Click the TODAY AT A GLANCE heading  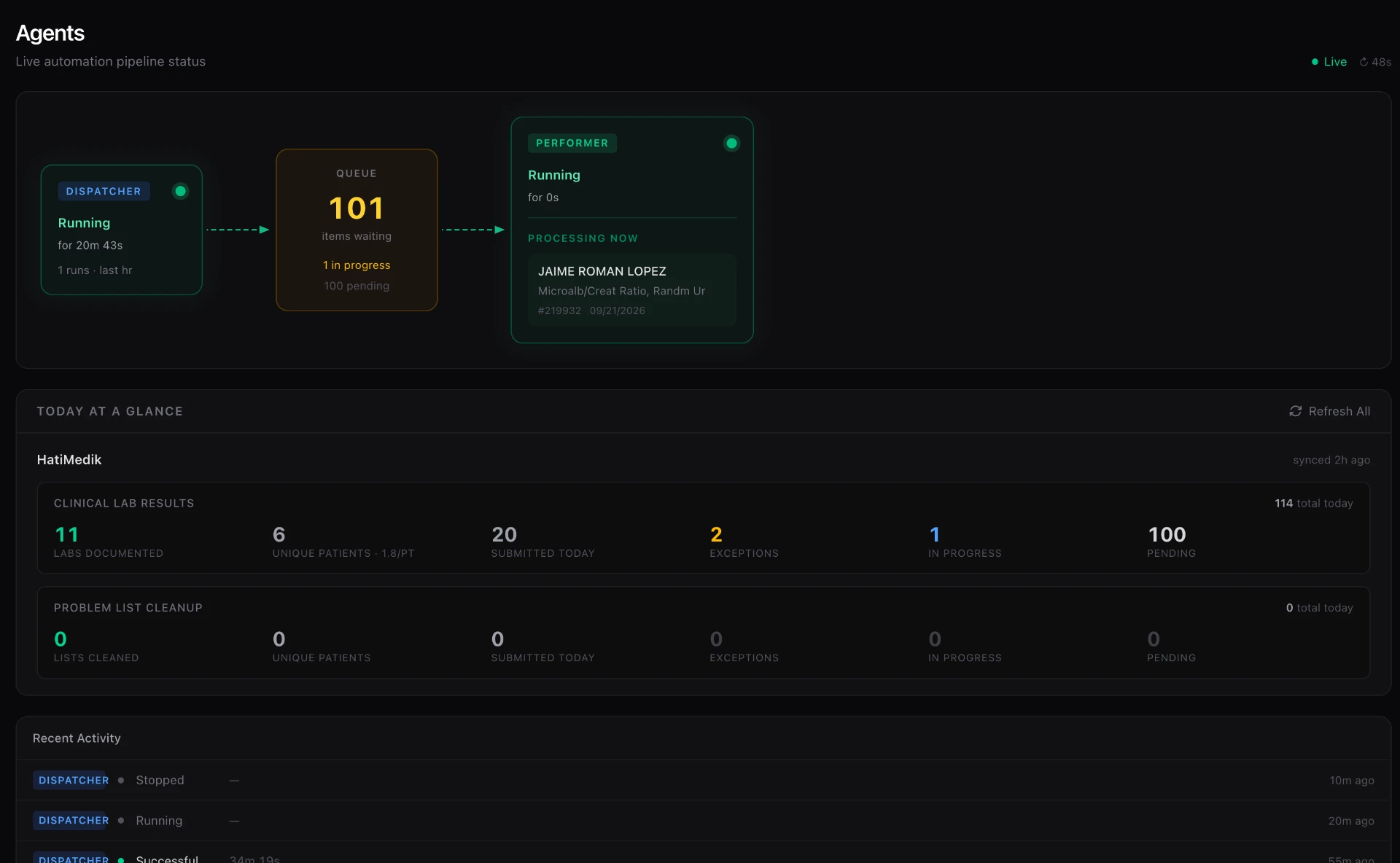click(x=110, y=411)
